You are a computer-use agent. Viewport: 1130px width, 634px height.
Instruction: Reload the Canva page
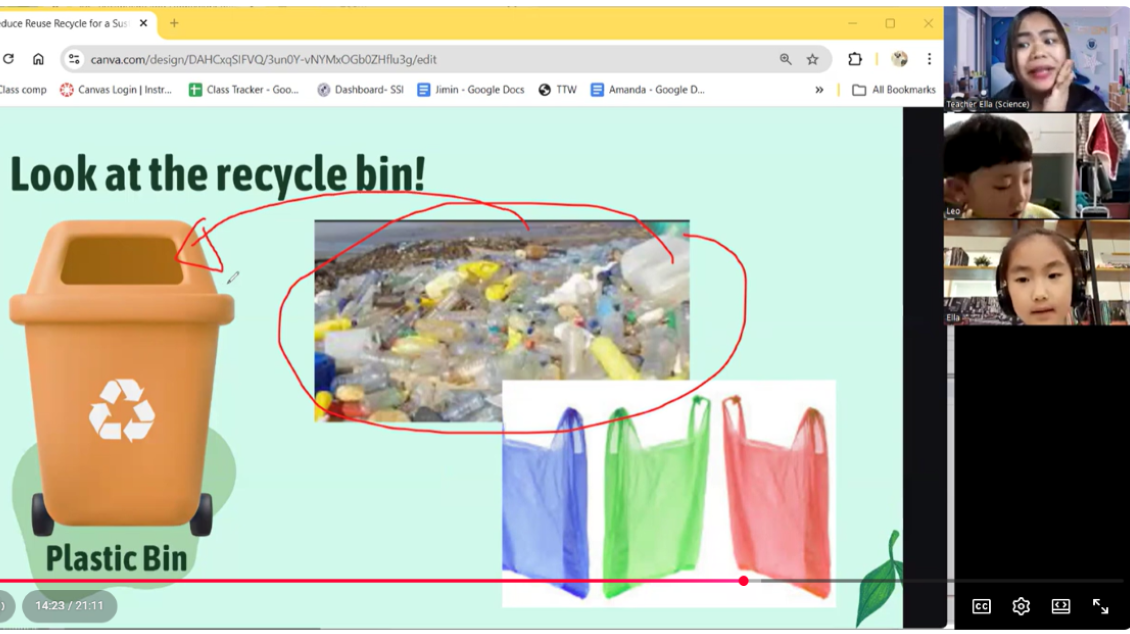(x=8, y=59)
